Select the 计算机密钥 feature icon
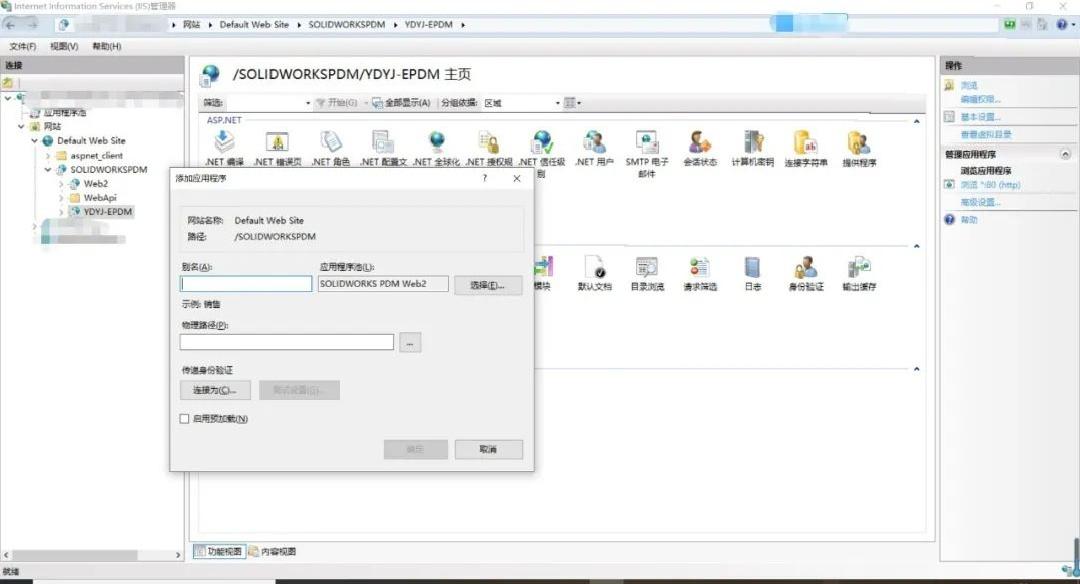The image size is (1080, 584). coord(752,144)
